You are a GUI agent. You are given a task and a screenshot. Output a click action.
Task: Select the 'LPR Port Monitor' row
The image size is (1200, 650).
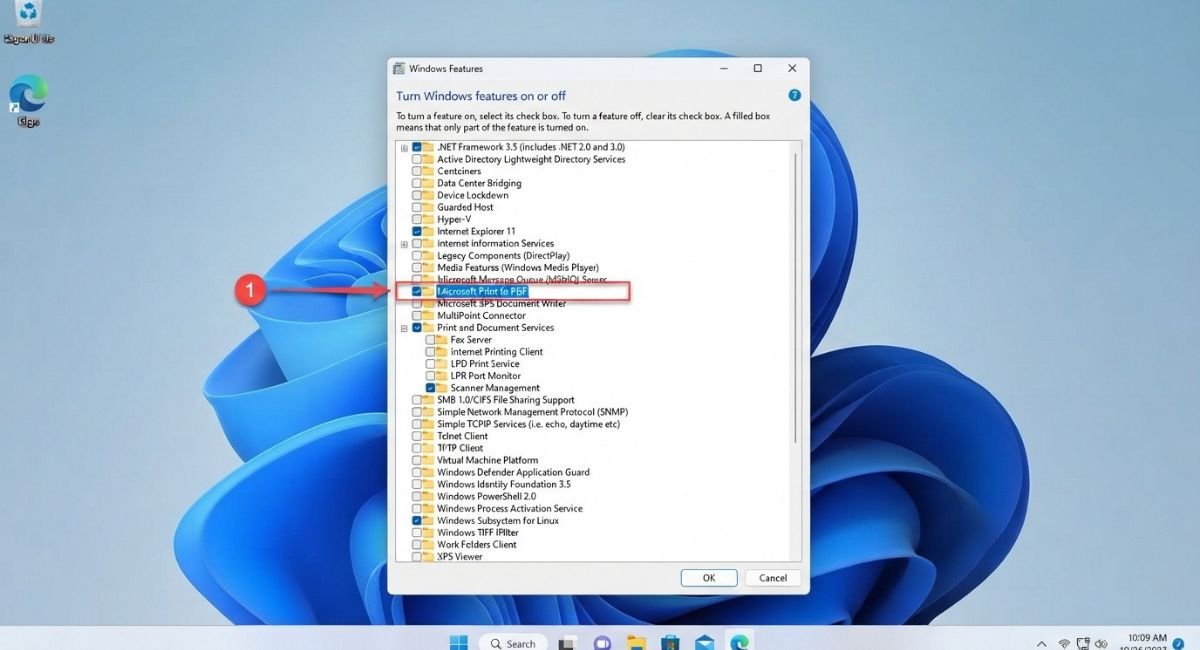pyautogui.click(x=485, y=376)
